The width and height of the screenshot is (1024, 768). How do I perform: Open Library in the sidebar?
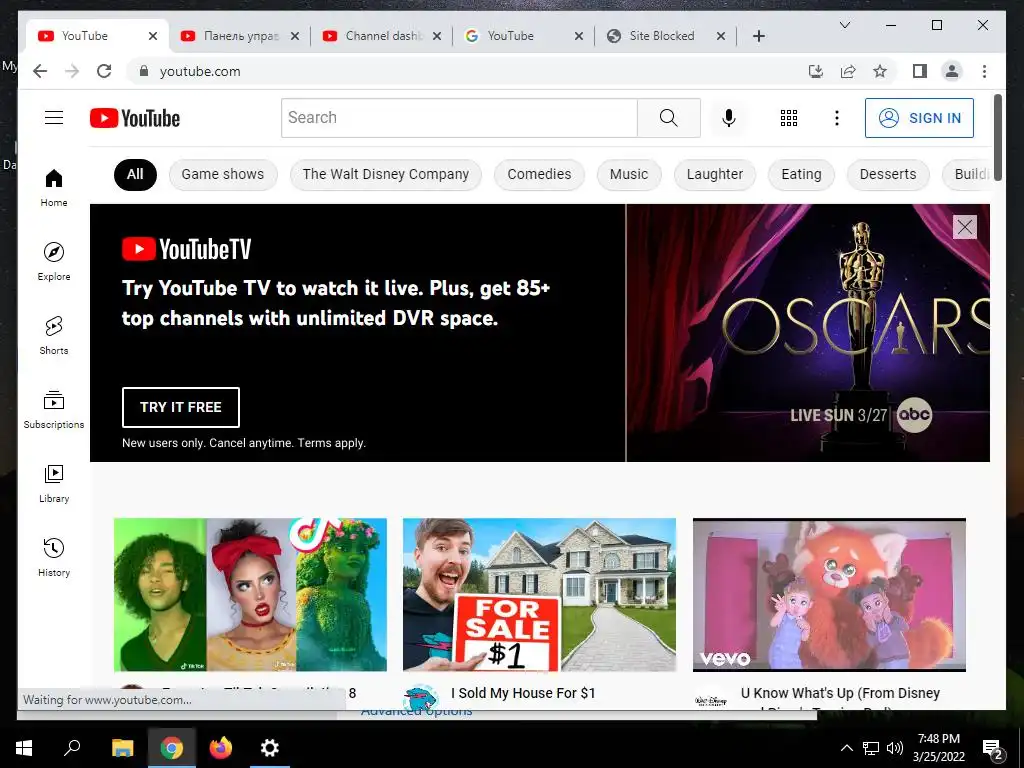click(54, 483)
